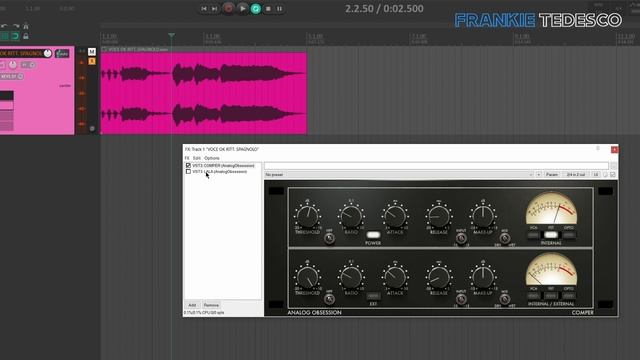Click the upper MIX dry/wet knob

click(x=505, y=238)
